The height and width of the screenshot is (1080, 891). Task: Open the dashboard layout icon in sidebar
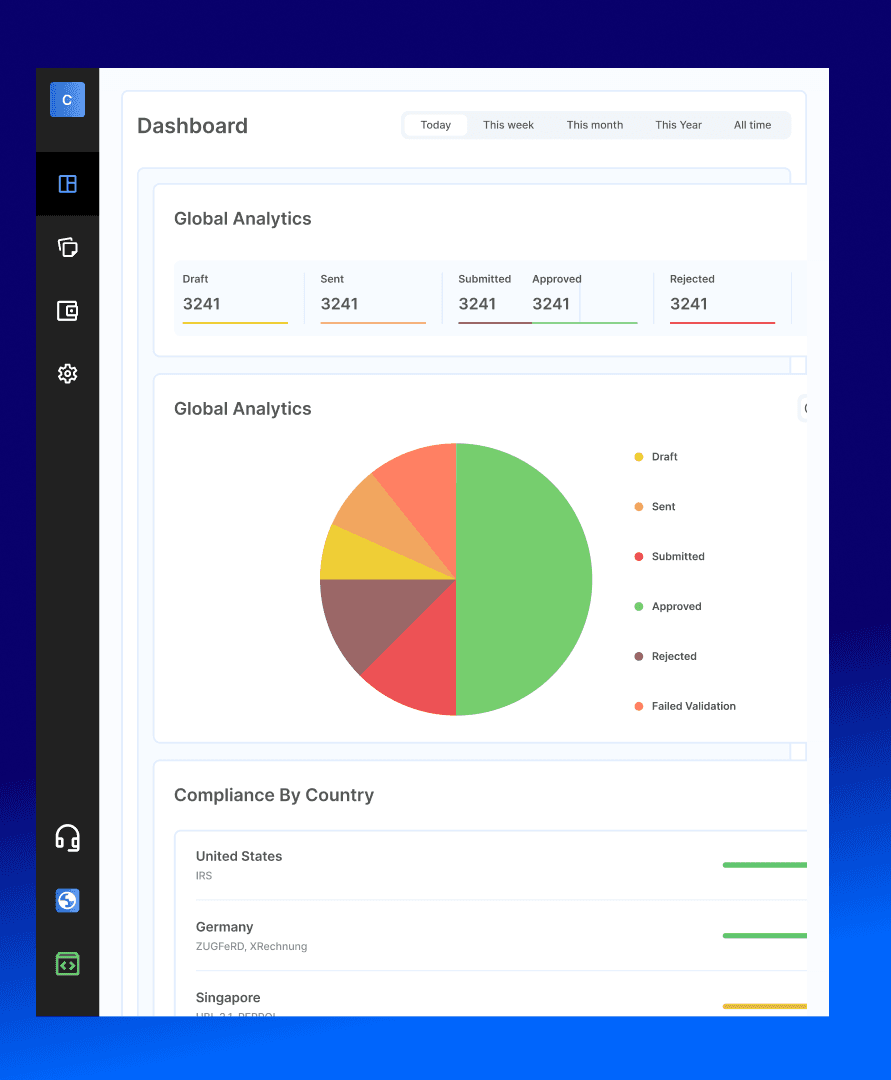tap(67, 184)
